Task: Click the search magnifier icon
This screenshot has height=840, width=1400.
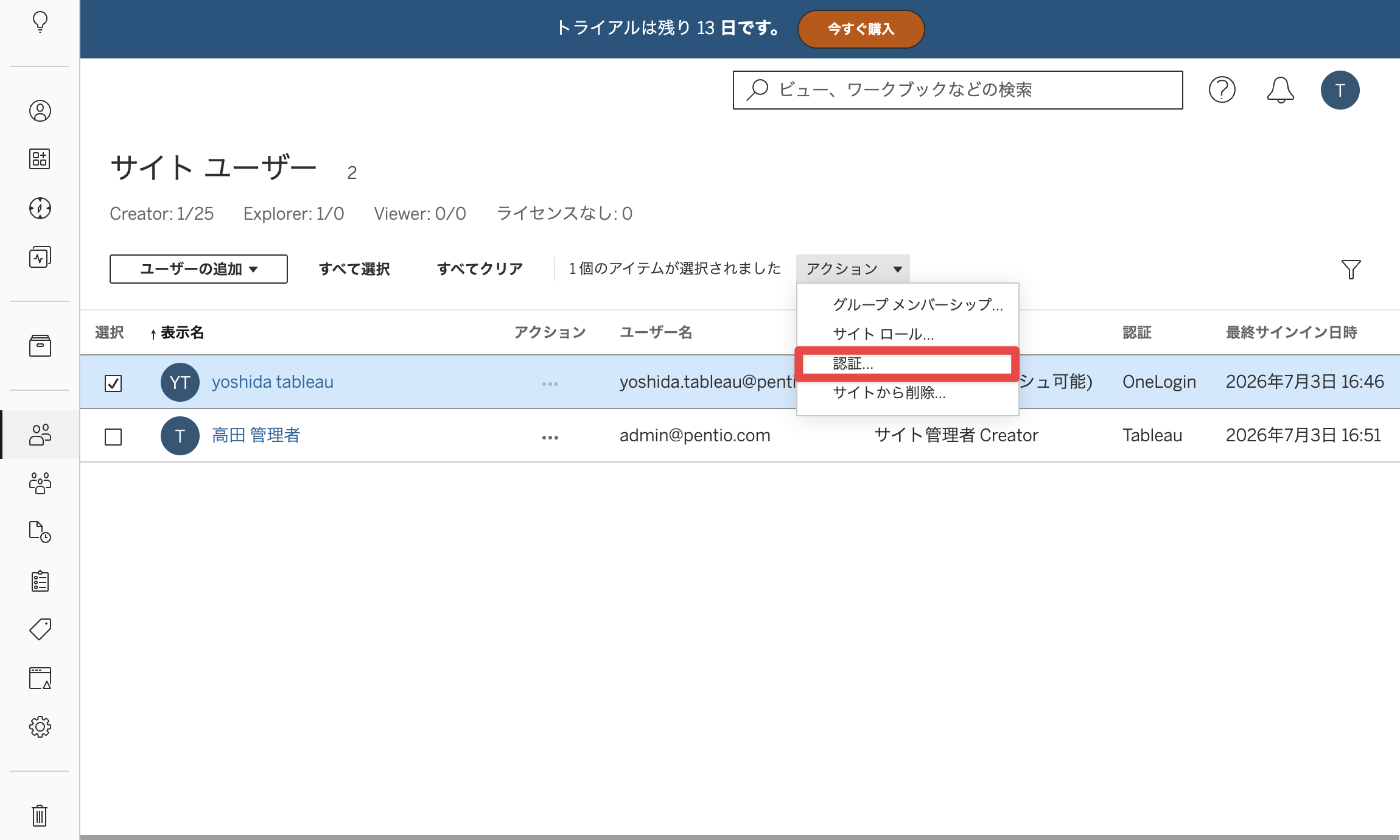Action: (758, 90)
